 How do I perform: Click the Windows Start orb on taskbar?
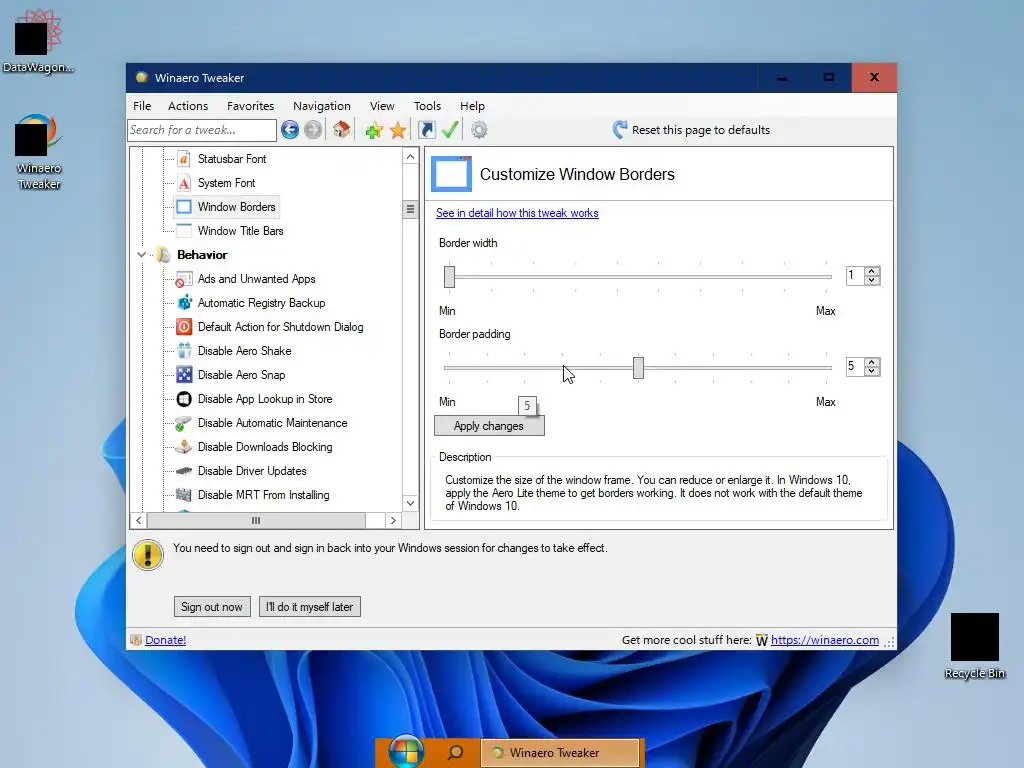[x=406, y=751]
